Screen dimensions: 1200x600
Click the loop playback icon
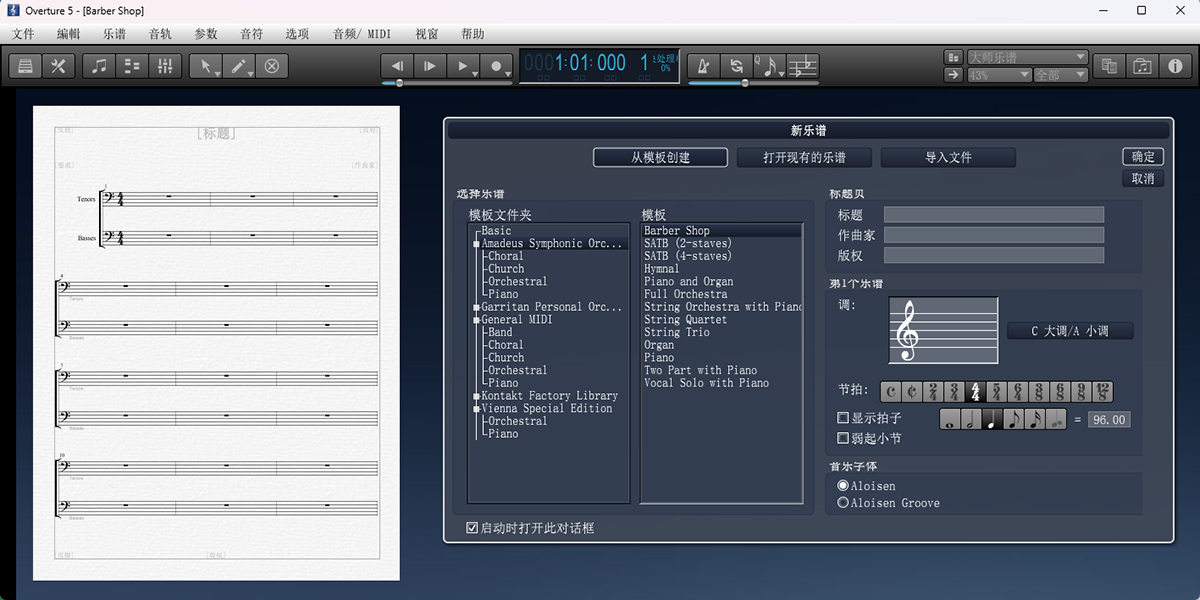coord(737,66)
